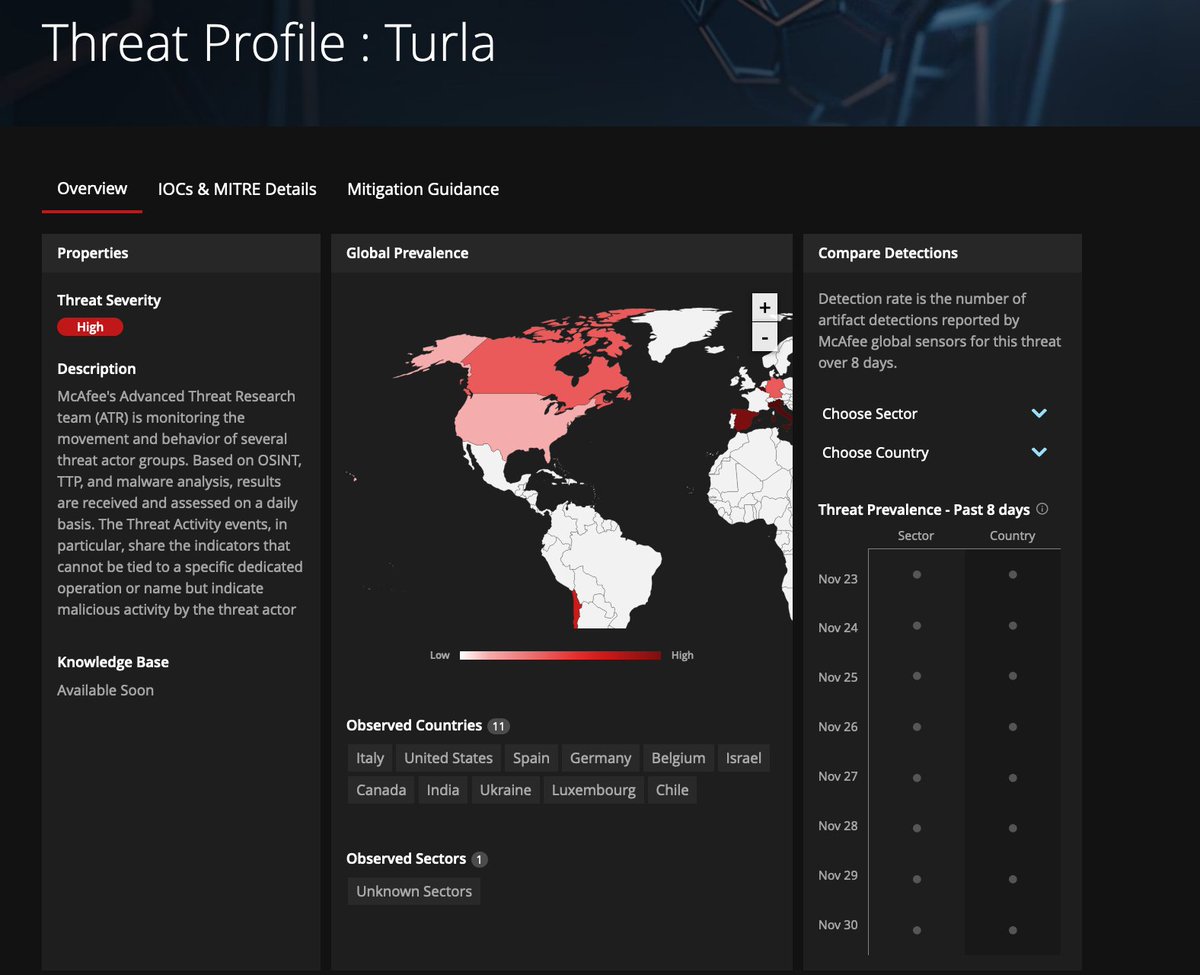Click the Unknown Sectors tag

(x=414, y=891)
